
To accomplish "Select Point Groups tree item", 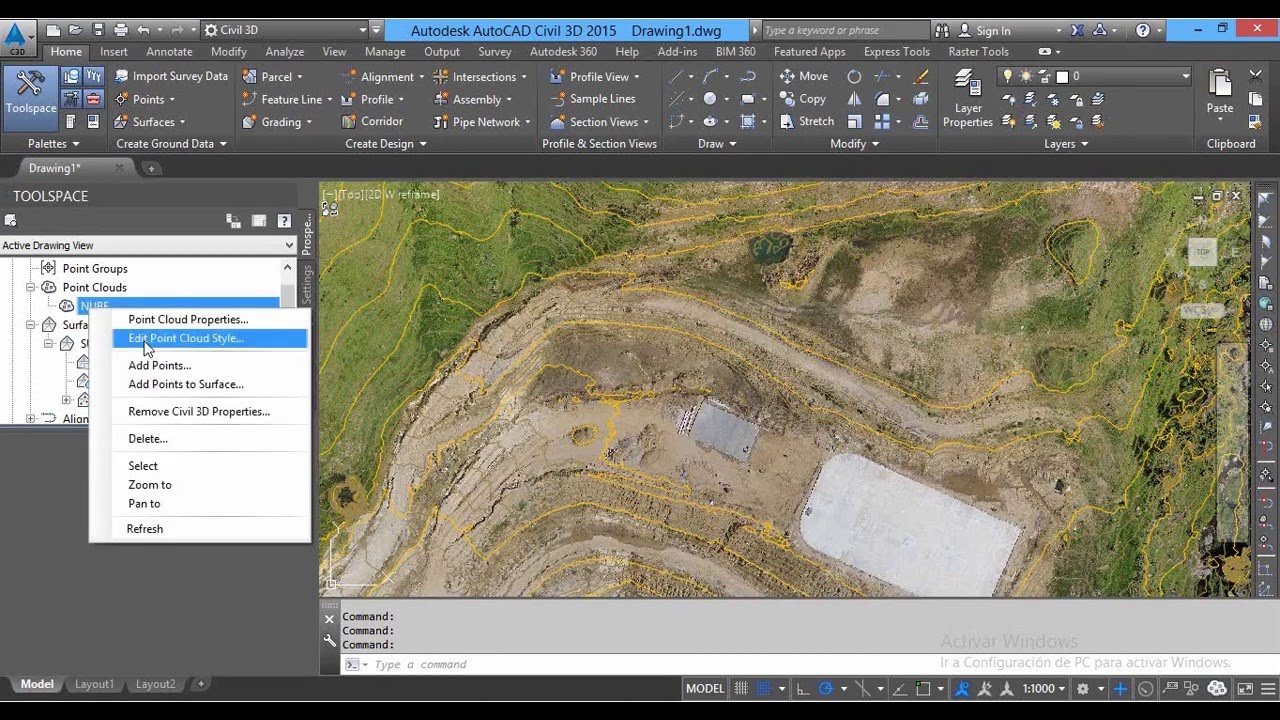I will click(95, 268).
